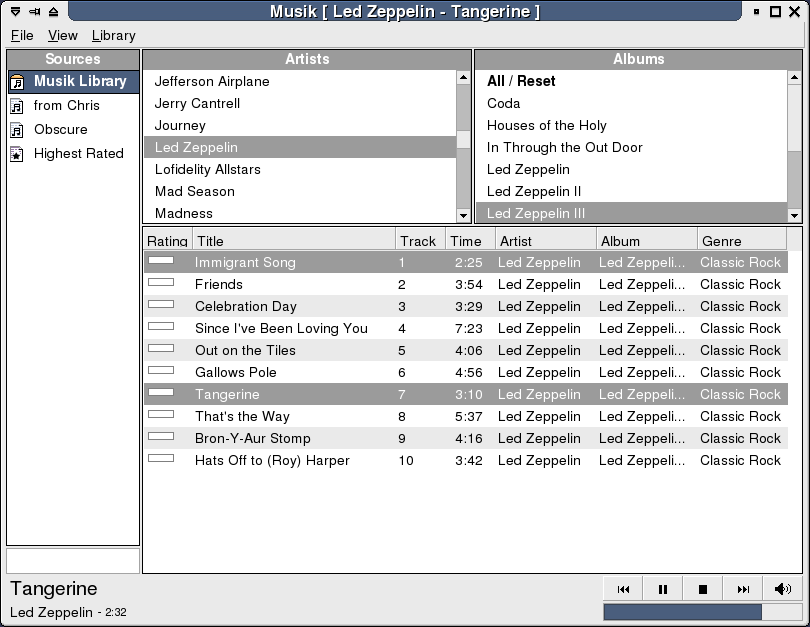The width and height of the screenshot is (810, 627).
Task: Click the Obscure playlist icon
Action: 17,130
